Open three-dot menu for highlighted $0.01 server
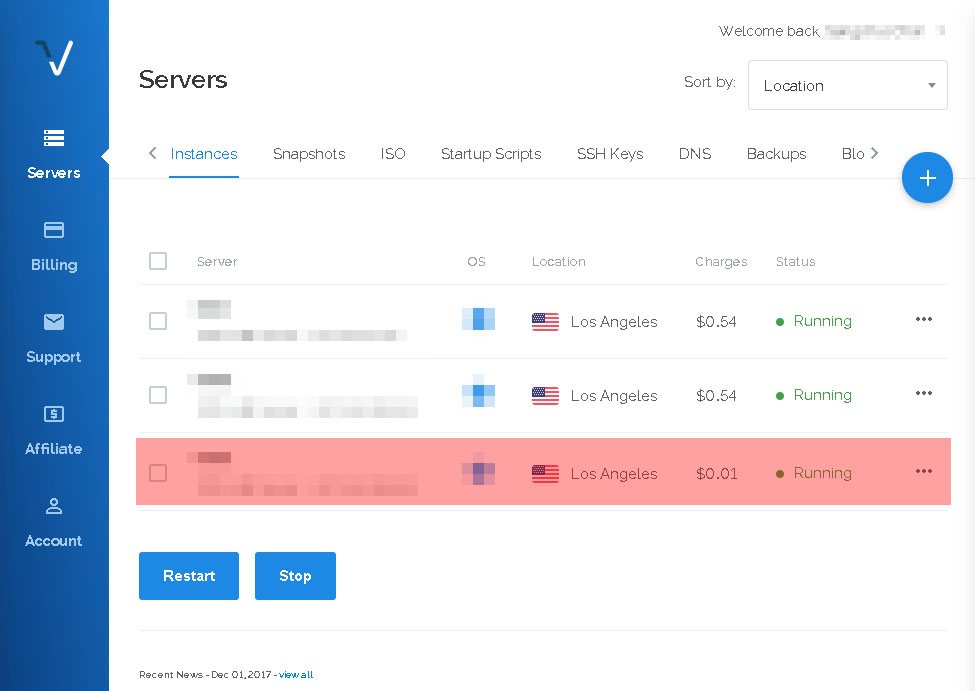 [923, 471]
